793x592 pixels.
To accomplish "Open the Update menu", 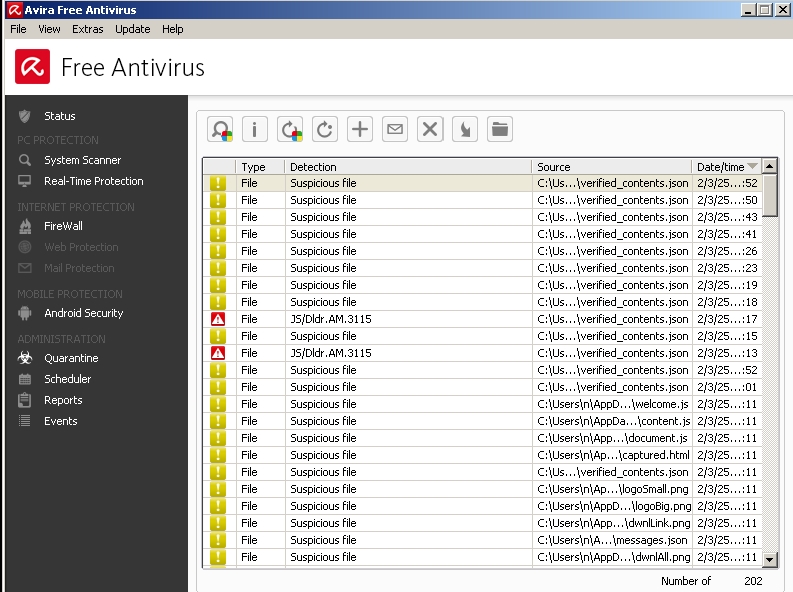I will (x=133, y=29).
